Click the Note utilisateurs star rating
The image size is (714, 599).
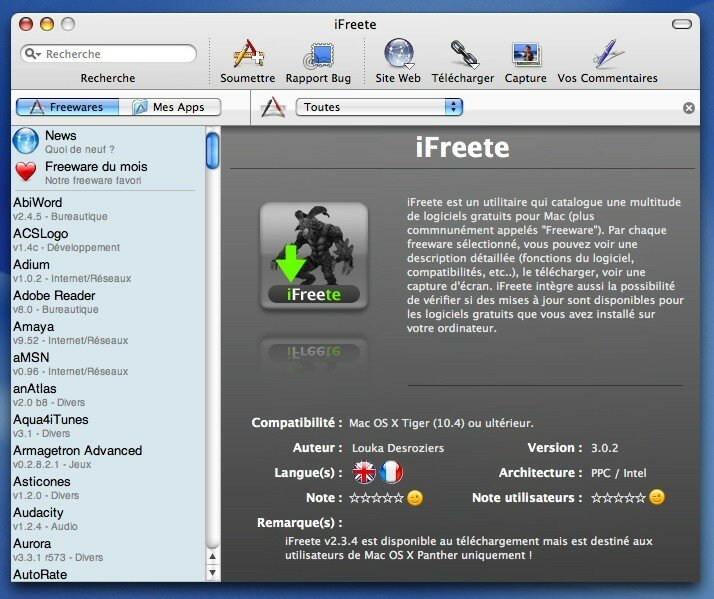click(618, 498)
